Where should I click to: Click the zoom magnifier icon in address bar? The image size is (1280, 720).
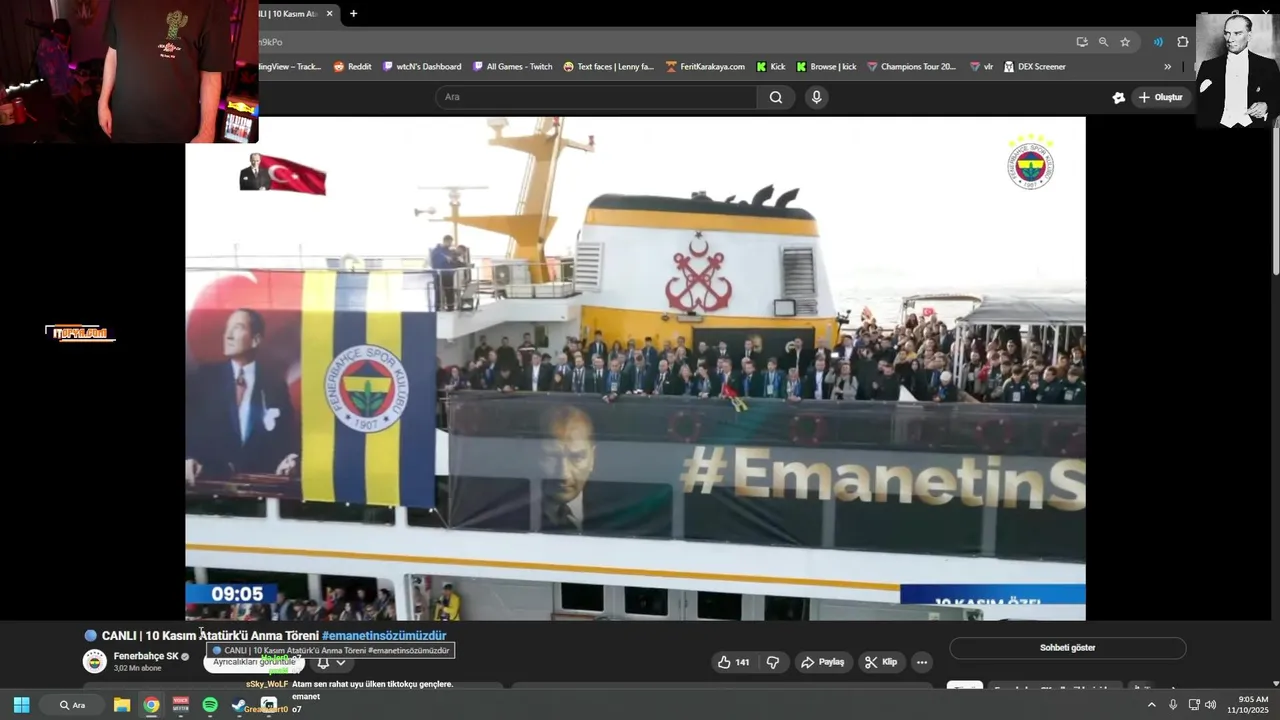pos(1103,42)
